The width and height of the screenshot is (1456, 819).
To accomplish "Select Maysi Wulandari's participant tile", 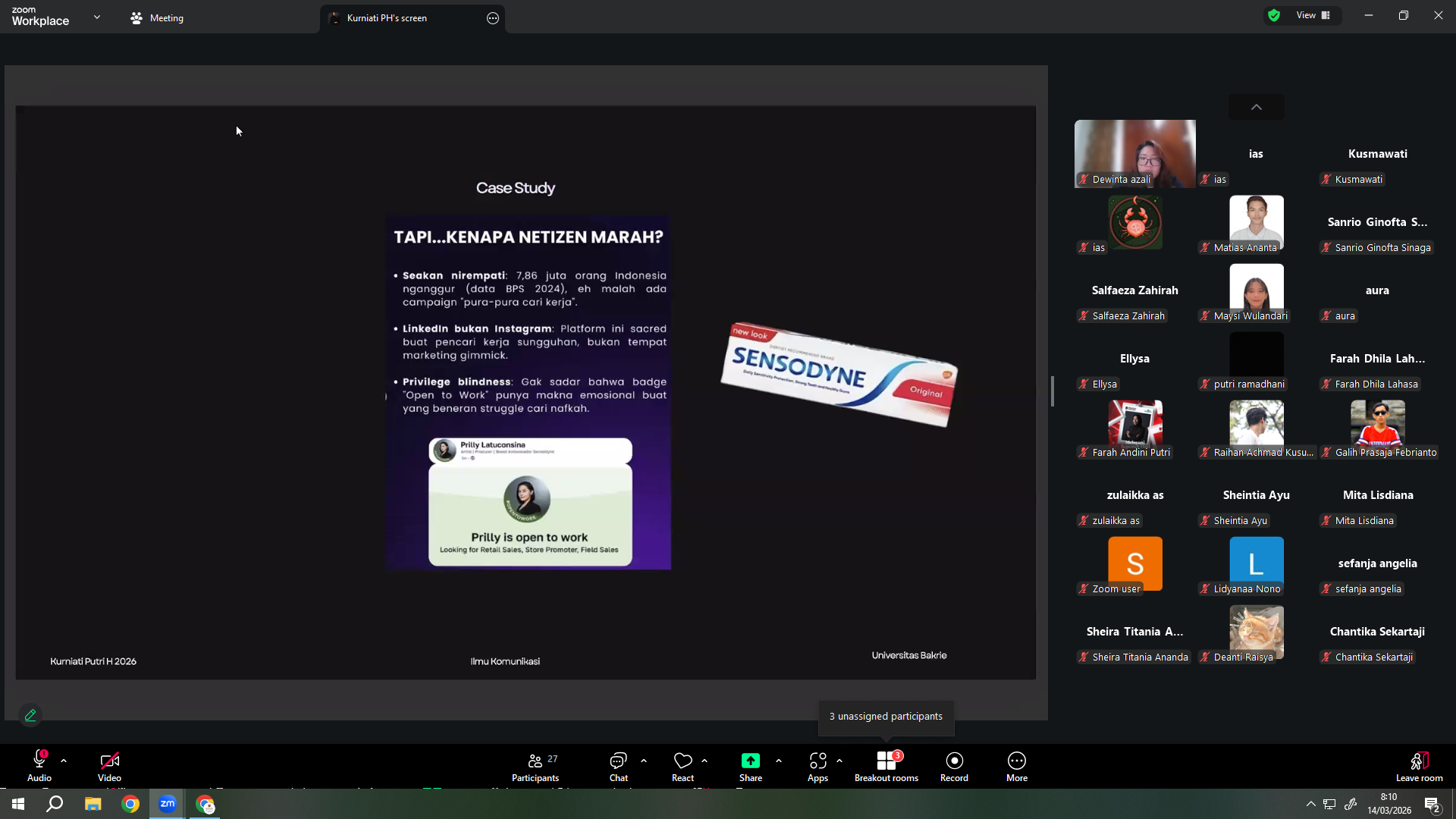I will (x=1257, y=290).
